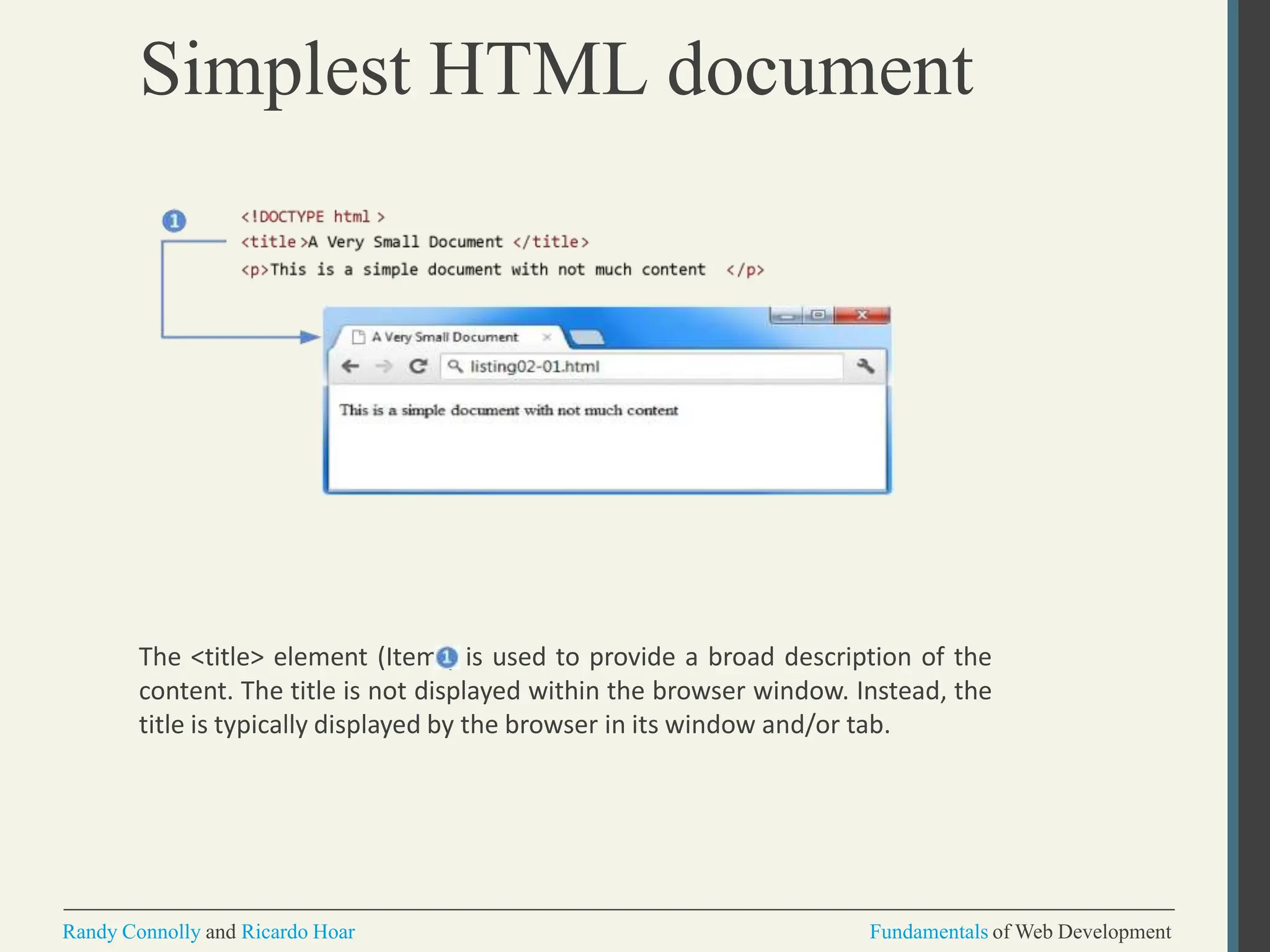Click the browser forward arrow
The height and width of the screenshot is (952, 1270).
(384, 366)
